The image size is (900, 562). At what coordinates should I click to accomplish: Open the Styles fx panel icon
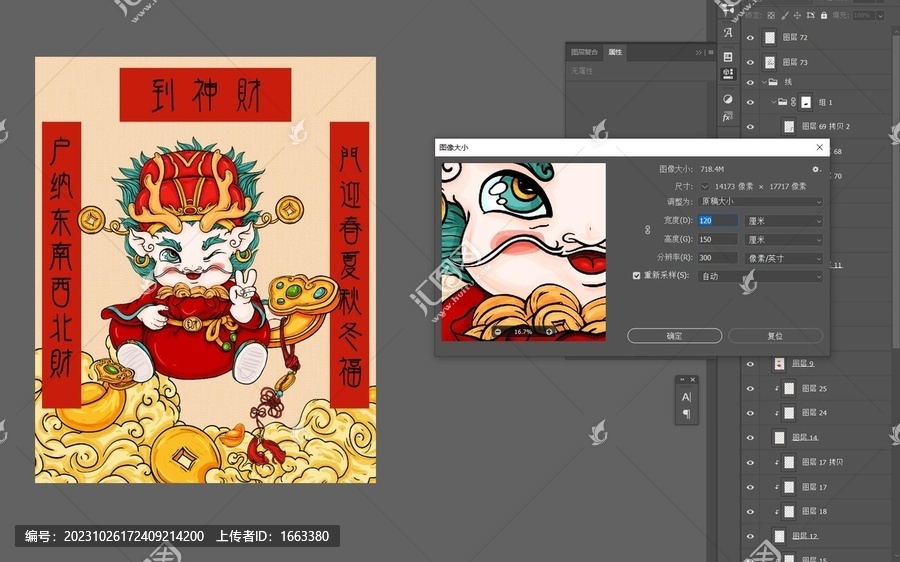click(x=728, y=116)
